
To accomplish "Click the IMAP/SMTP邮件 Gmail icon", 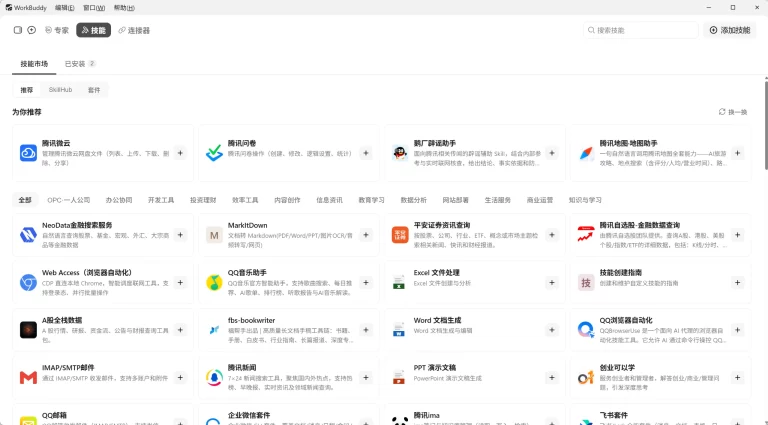I will pos(28,378).
